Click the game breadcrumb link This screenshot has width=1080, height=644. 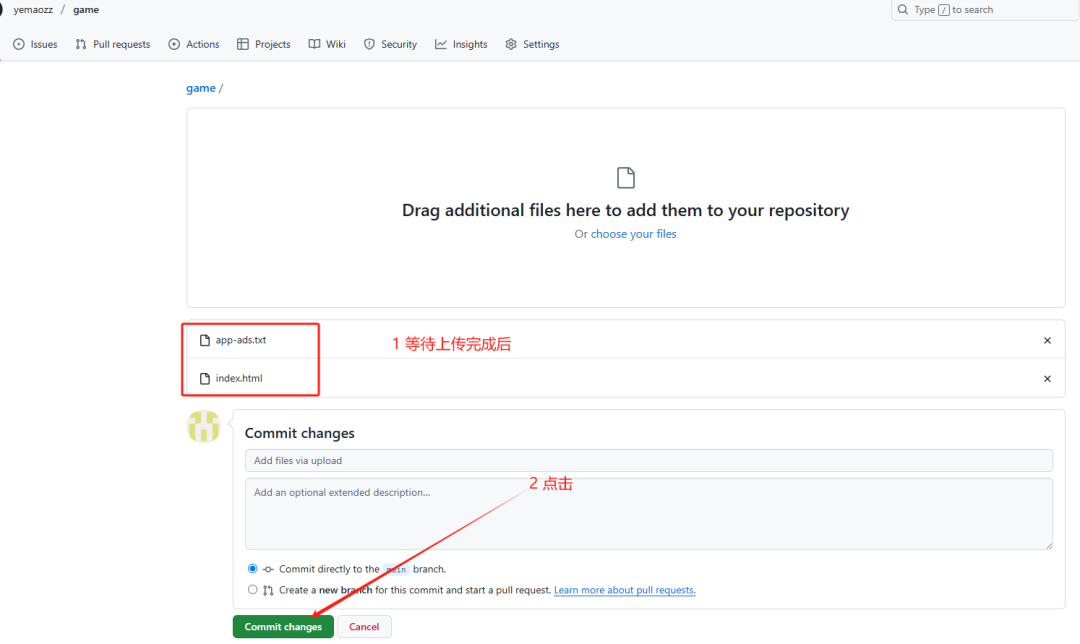pos(200,88)
